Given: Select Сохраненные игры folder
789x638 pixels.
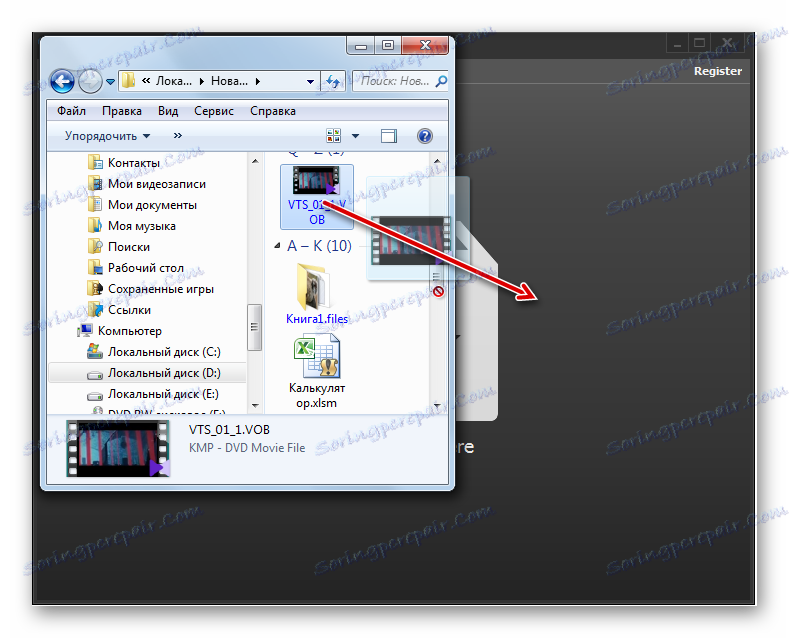Looking at the screenshot, I should pos(161,289).
